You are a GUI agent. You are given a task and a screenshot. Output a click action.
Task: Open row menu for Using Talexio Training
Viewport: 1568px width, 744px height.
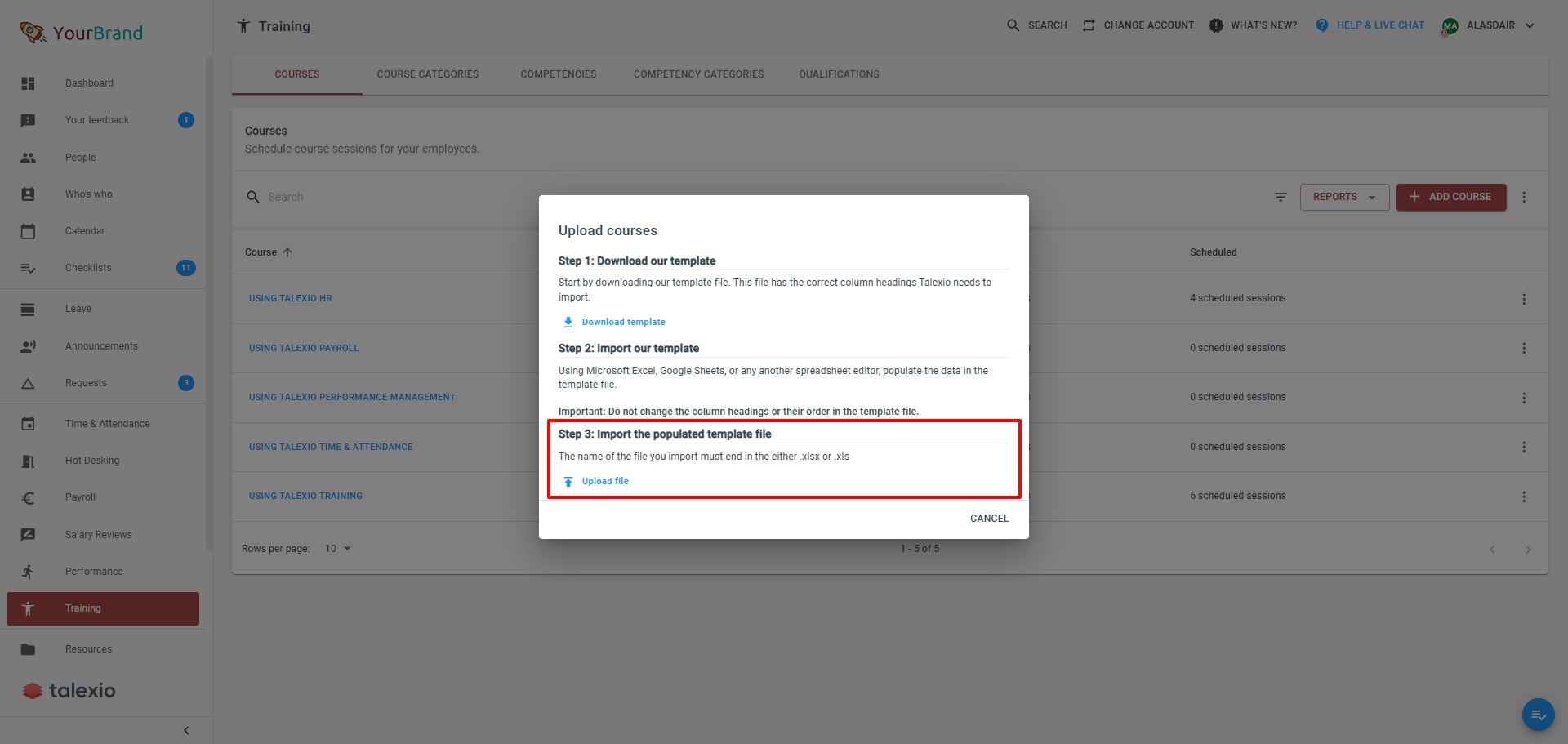(1524, 497)
